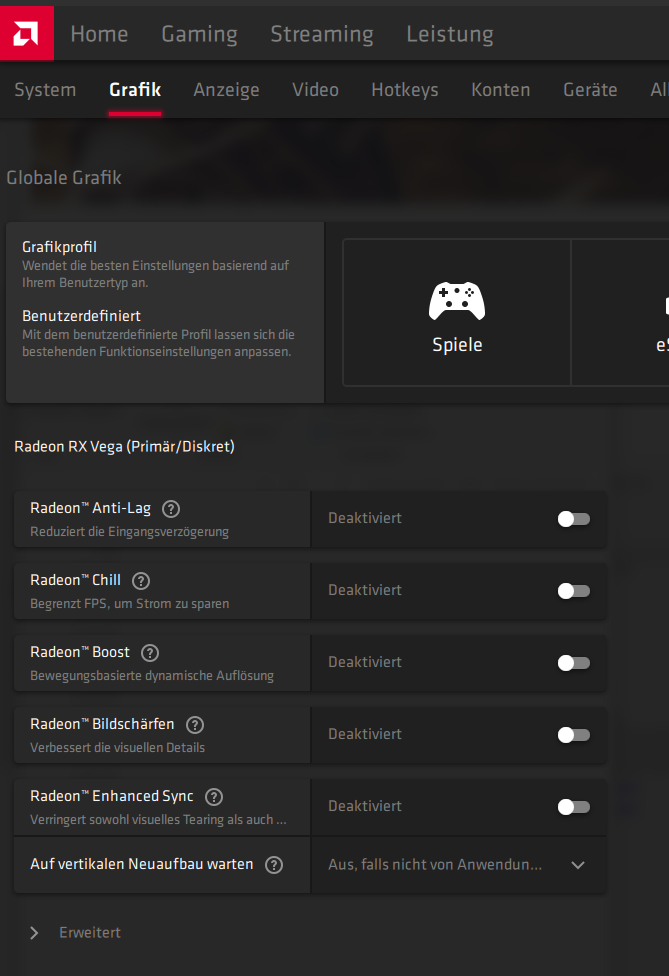Open help icon for Radeon Enhanced Sync

(214, 797)
